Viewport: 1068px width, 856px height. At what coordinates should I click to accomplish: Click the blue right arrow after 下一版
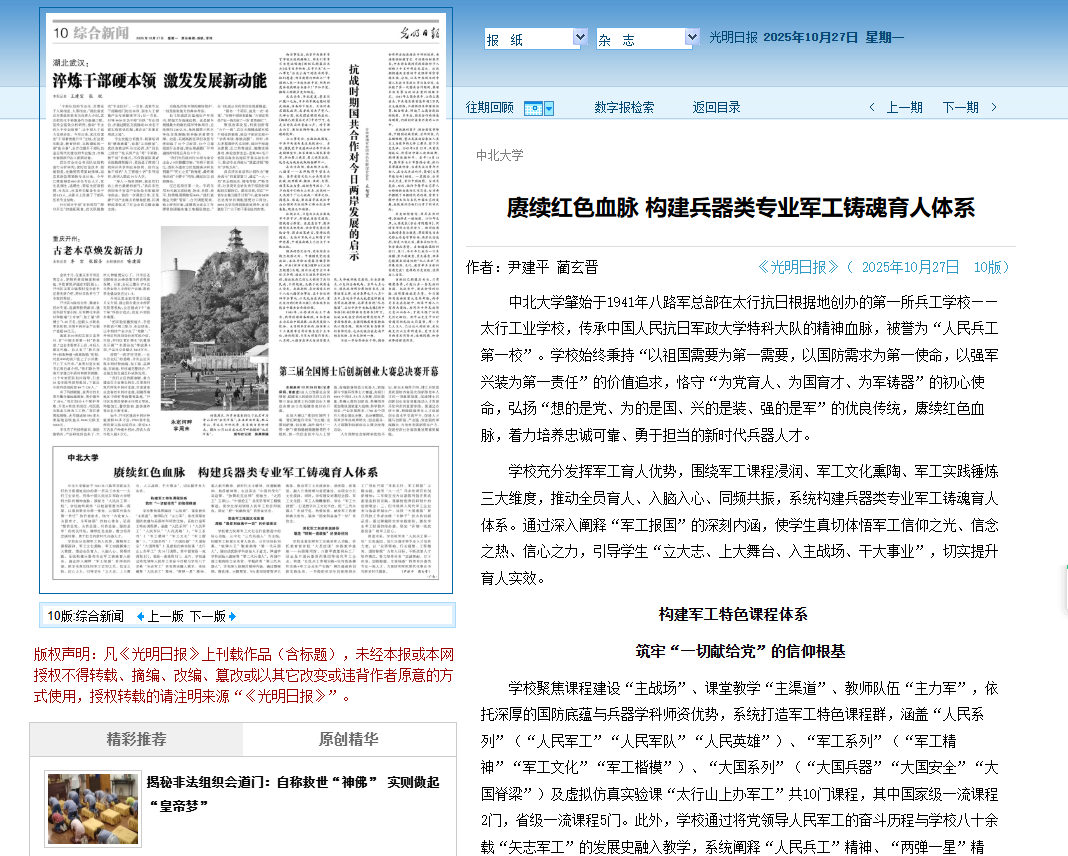click(232, 616)
